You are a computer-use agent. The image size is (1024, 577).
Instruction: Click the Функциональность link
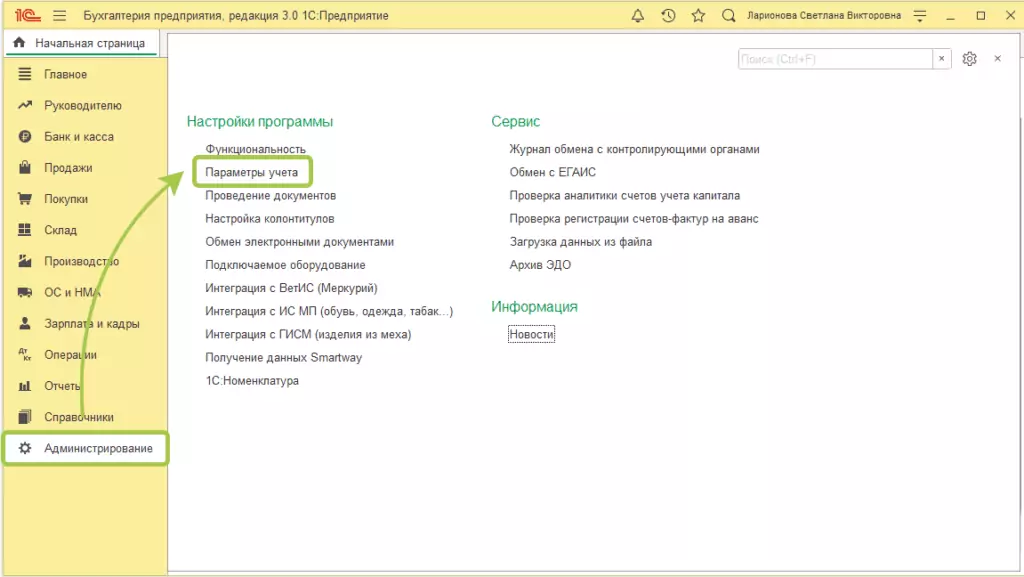coord(255,149)
